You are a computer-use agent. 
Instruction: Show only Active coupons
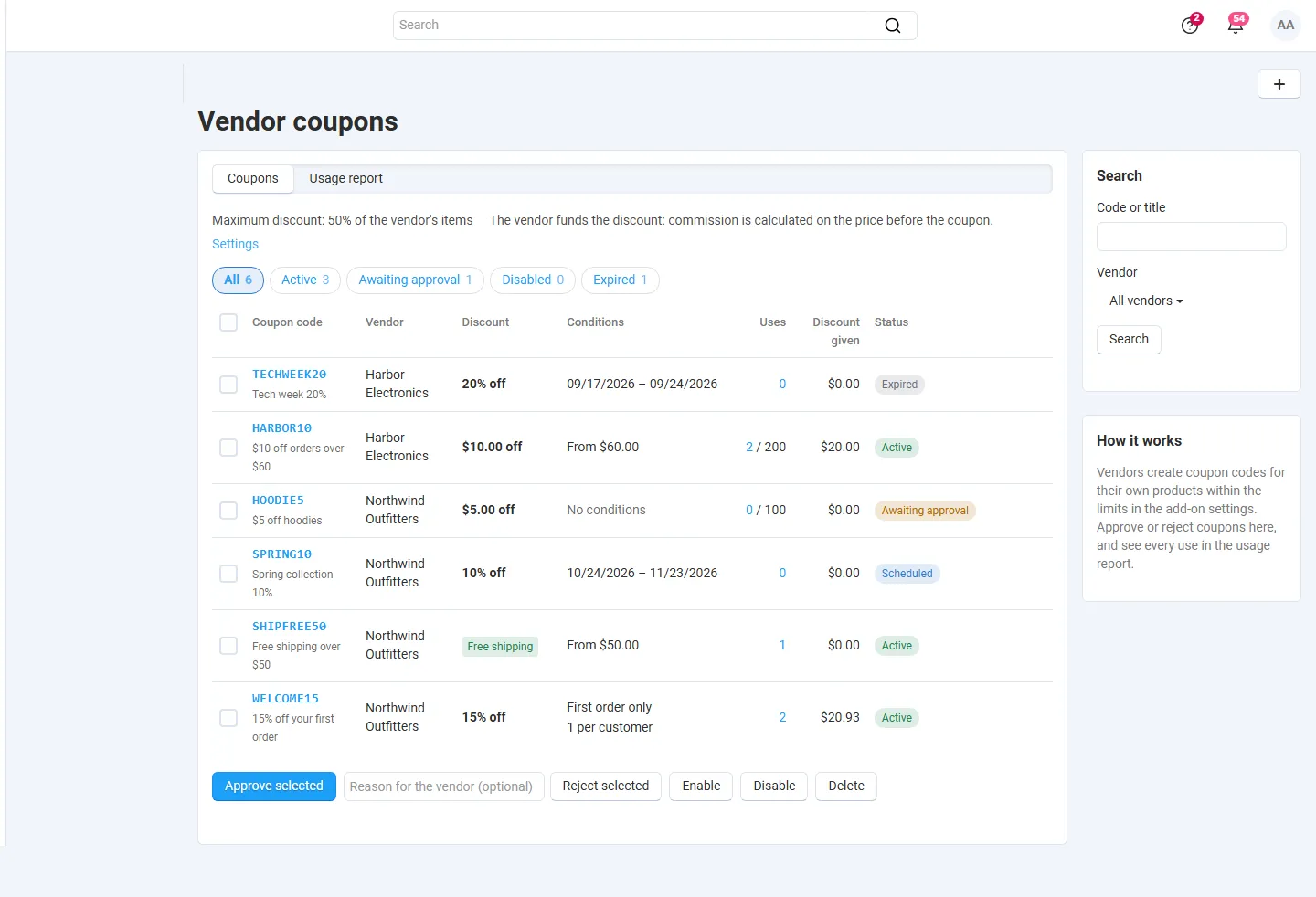(x=305, y=280)
